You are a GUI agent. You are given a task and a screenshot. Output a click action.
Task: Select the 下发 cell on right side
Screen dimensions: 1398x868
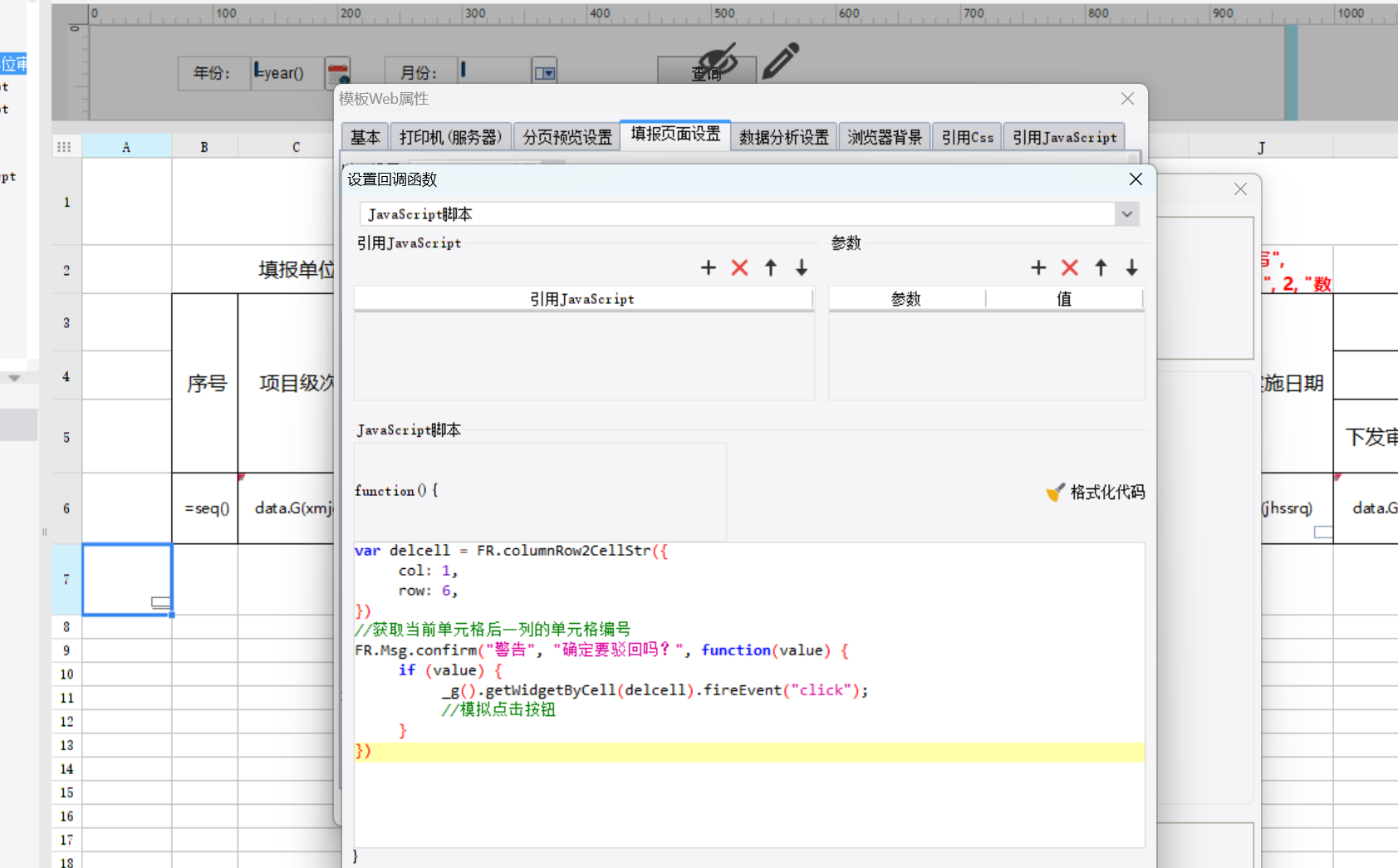coord(1367,437)
